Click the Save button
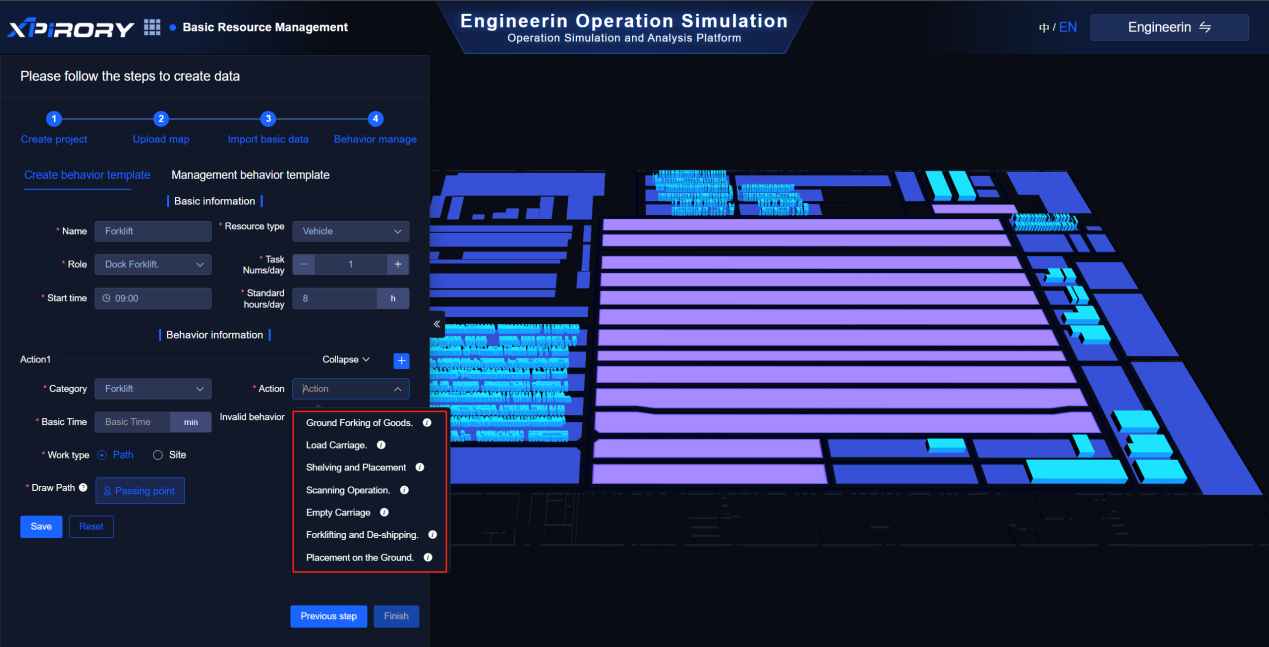Image resolution: width=1269 pixels, height=647 pixels. (41, 526)
